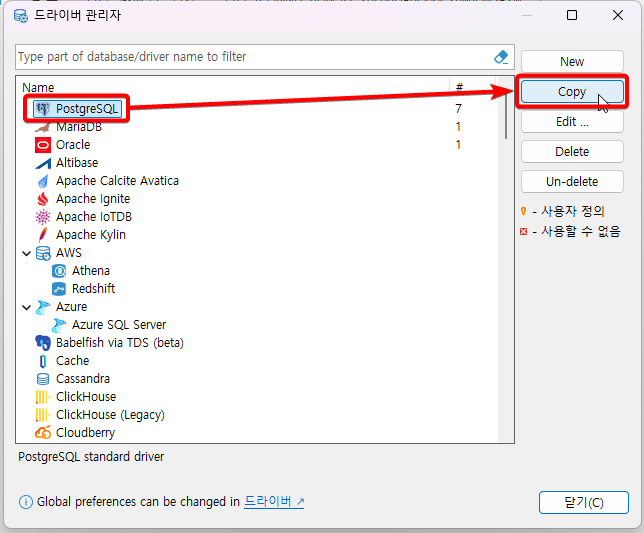The width and height of the screenshot is (644, 533).
Task: Click the MariaDB seal icon
Action: 43,127
